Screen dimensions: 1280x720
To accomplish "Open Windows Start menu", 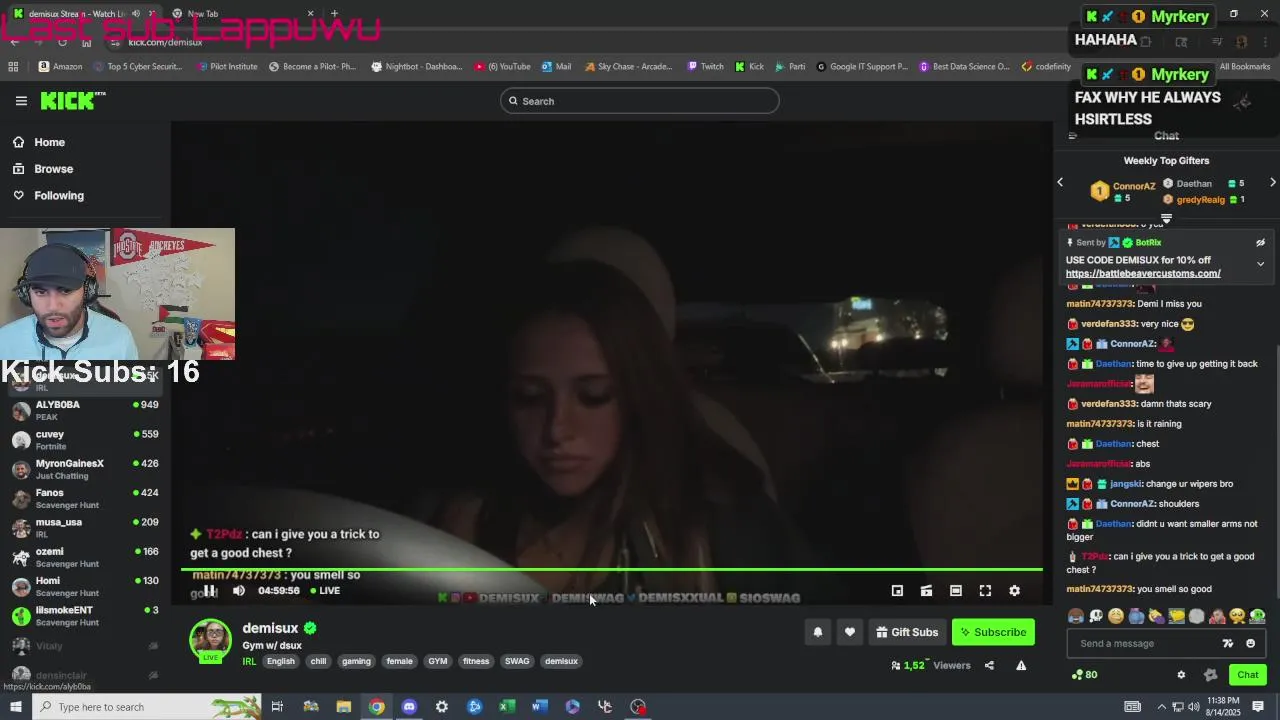I will point(15,707).
